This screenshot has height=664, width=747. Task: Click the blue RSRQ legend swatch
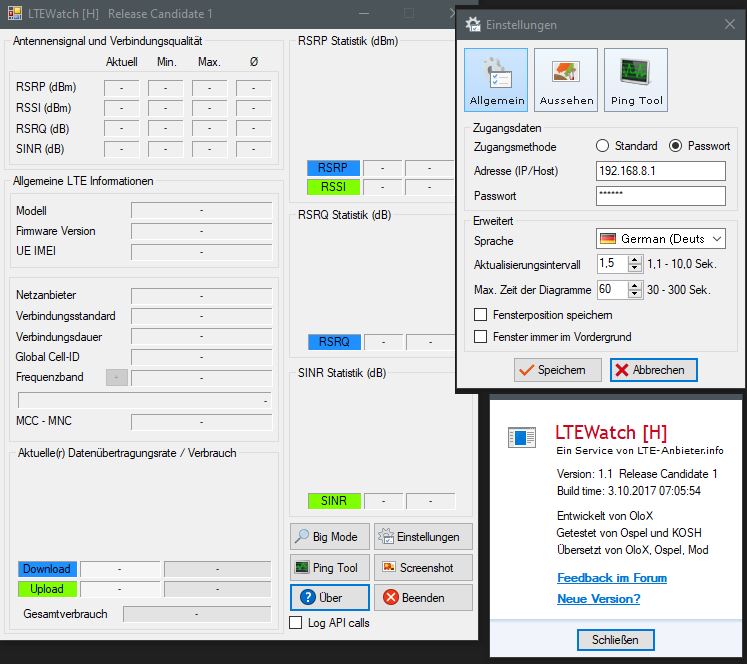334,342
